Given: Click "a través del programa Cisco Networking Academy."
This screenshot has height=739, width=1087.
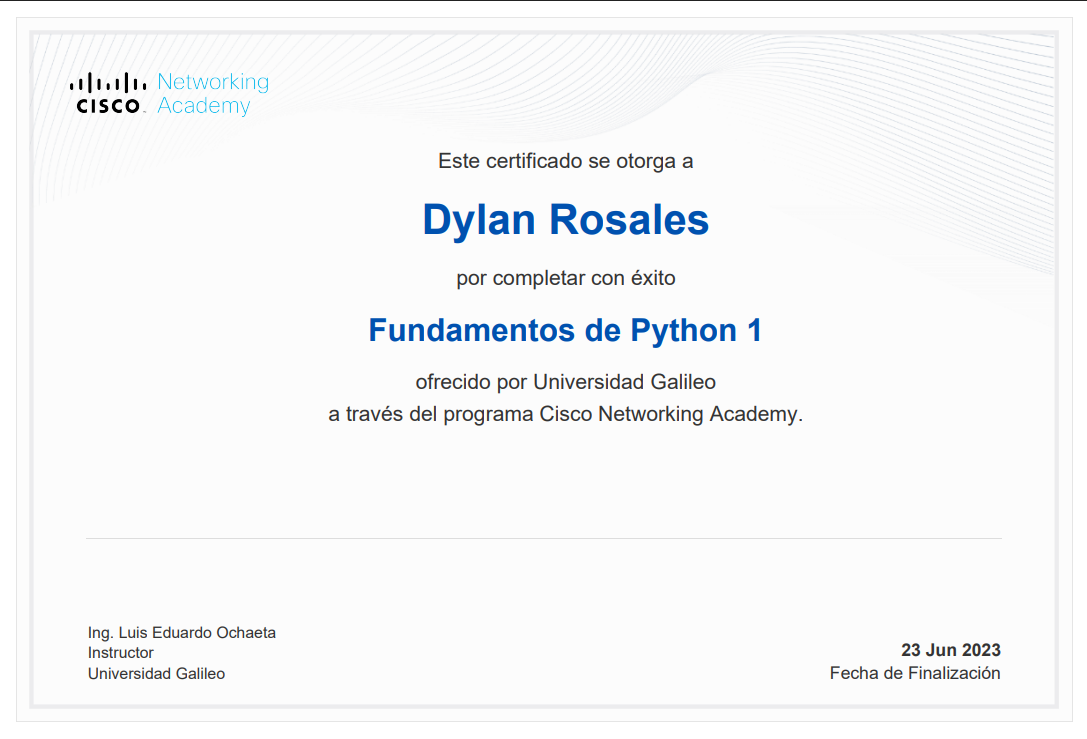Looking at the screenshot, I should [566, 414].
